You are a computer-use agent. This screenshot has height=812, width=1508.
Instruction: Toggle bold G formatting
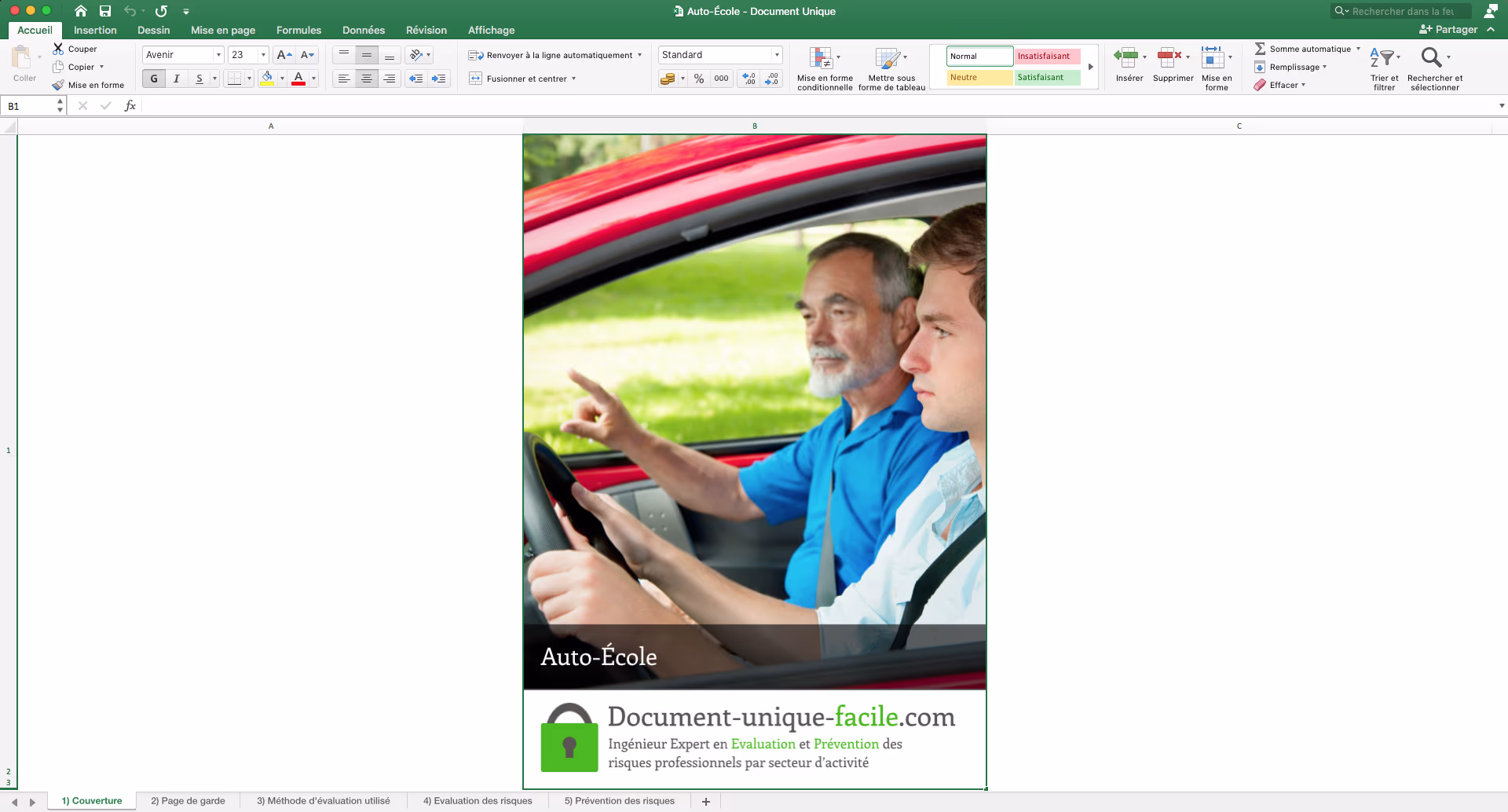click(x=154, y=79)
